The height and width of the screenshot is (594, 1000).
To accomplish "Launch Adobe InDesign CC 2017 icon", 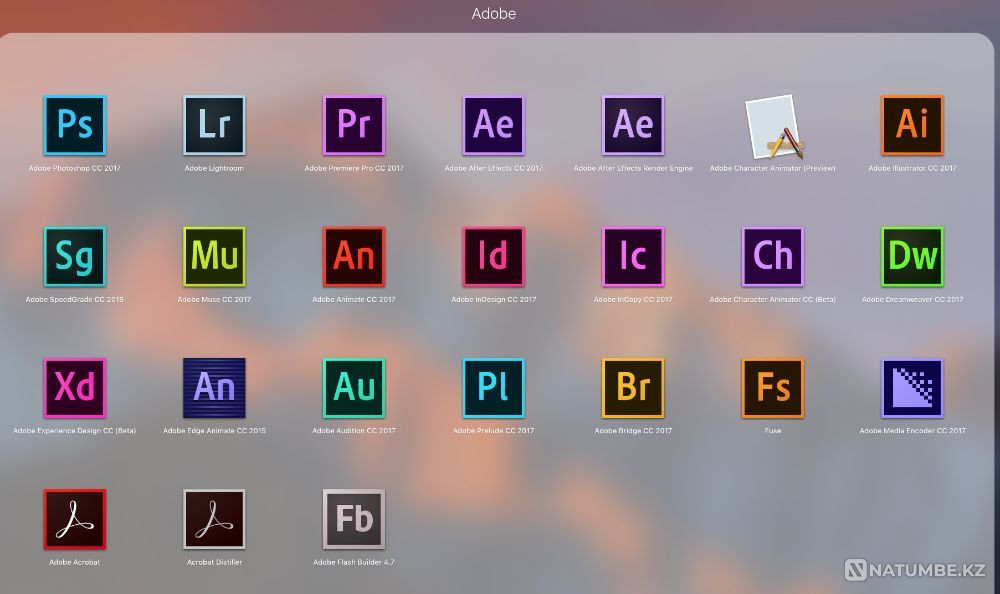I will click(x=494, y=256).
